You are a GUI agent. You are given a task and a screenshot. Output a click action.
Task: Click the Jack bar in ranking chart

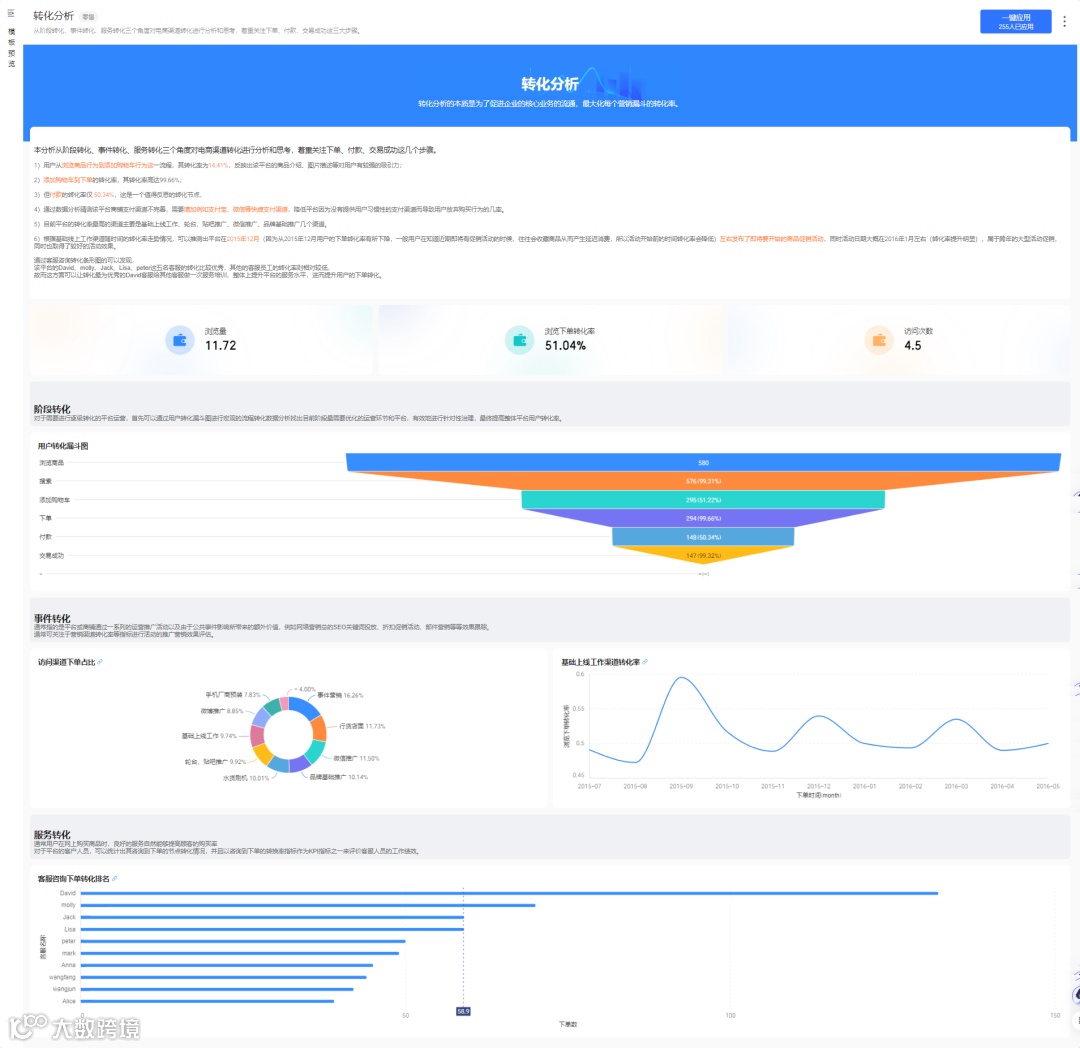point(272,917)
